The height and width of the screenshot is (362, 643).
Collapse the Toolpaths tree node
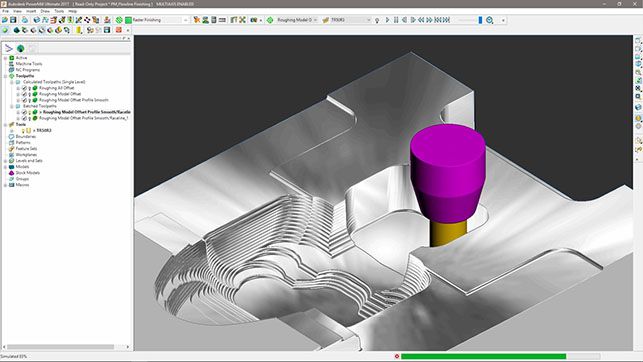pos(5,76)
